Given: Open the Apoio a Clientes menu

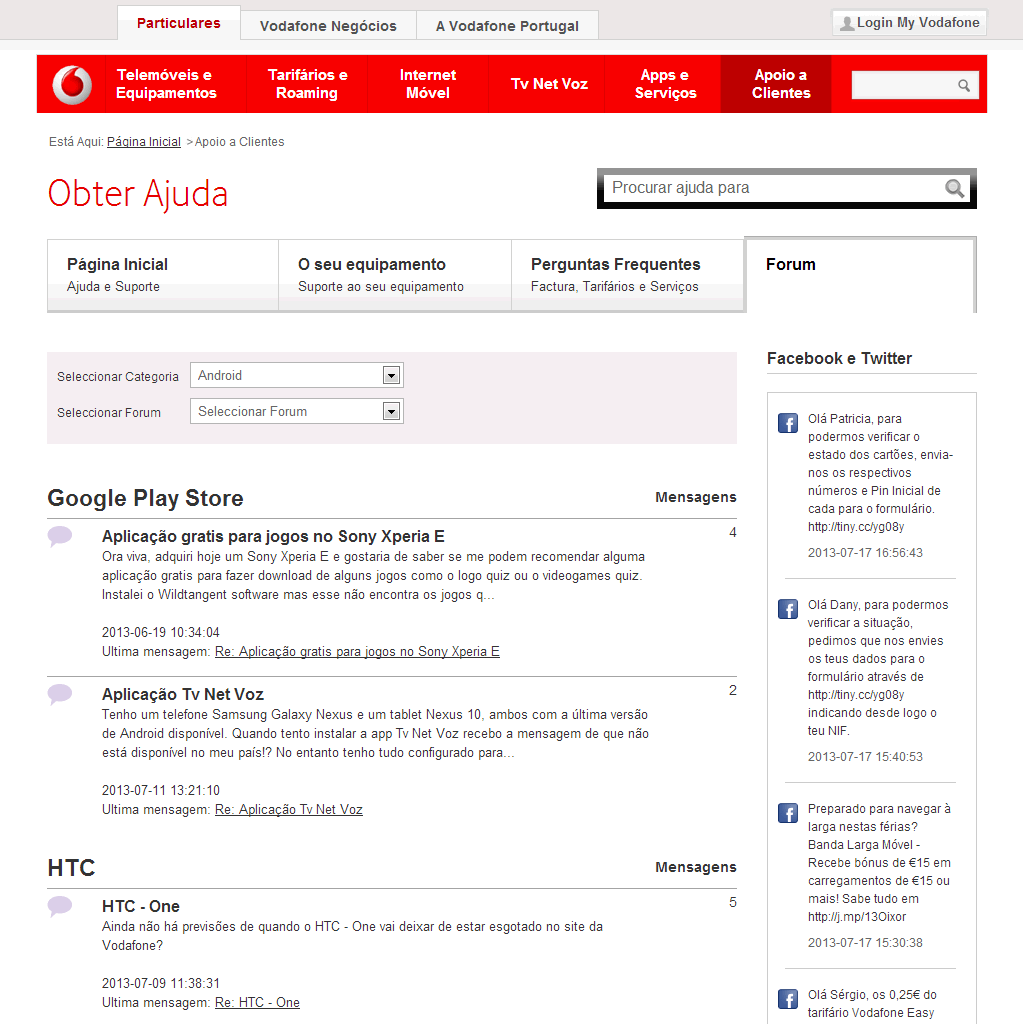Looking at the screenshot, I should pyautogui.click(x=775, y=84).
